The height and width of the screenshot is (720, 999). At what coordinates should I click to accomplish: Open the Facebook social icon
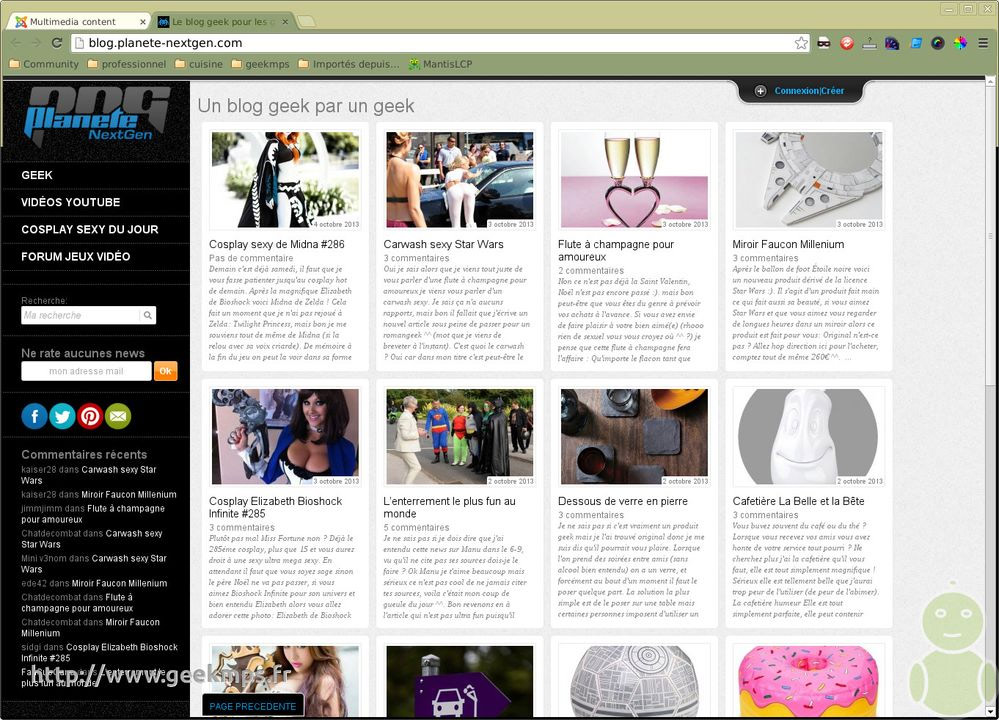pyautogui.click(x=34, y=416)
